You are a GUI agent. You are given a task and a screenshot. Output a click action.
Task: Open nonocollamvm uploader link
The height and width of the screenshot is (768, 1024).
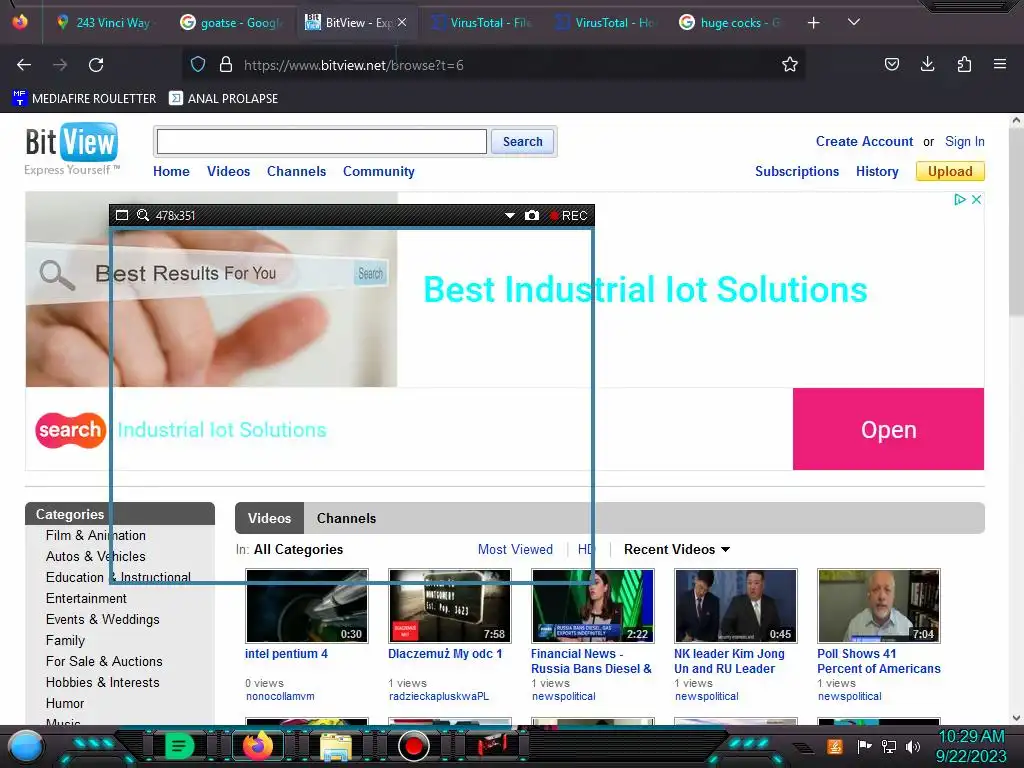tap(280, 696)
